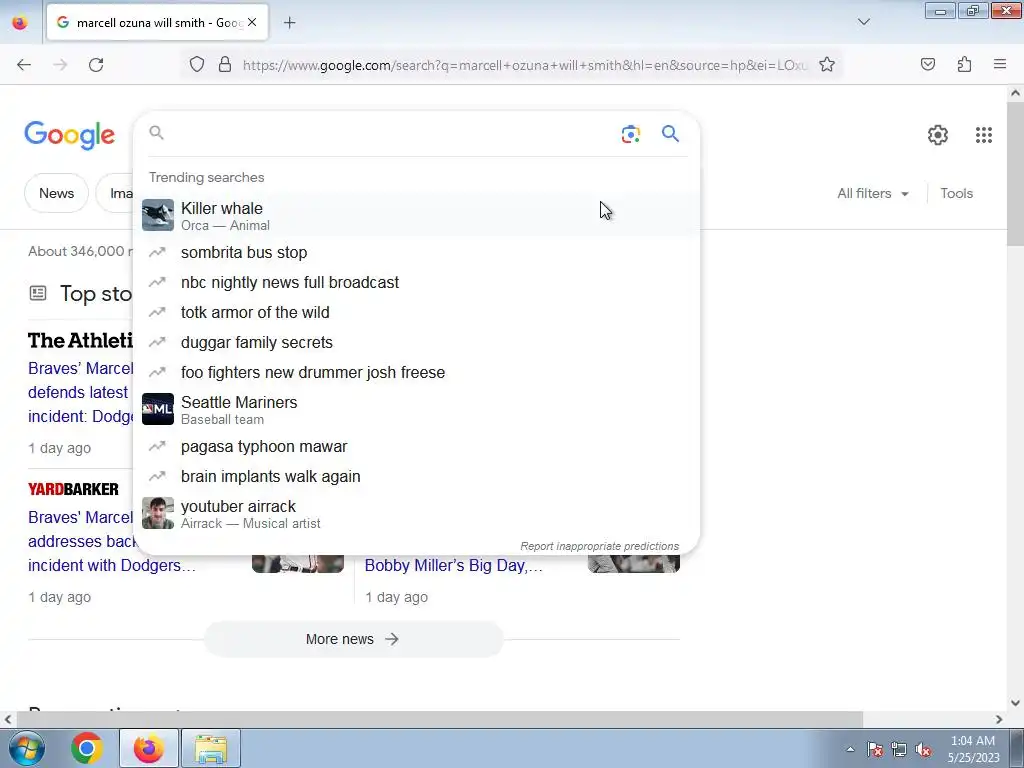List all tabs dropdown arrow
Viewport: 1024px width, 768px height.
863,22
